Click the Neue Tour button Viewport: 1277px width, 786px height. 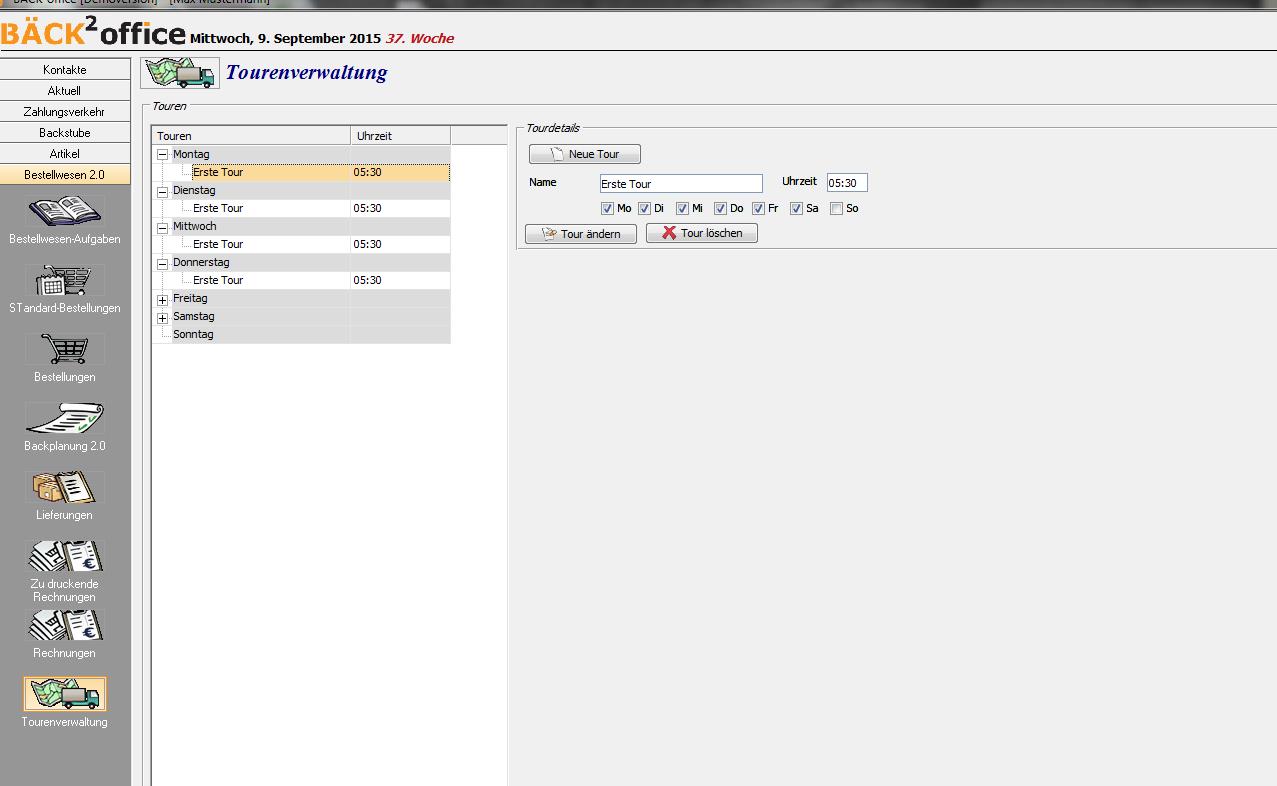(585, 154)
